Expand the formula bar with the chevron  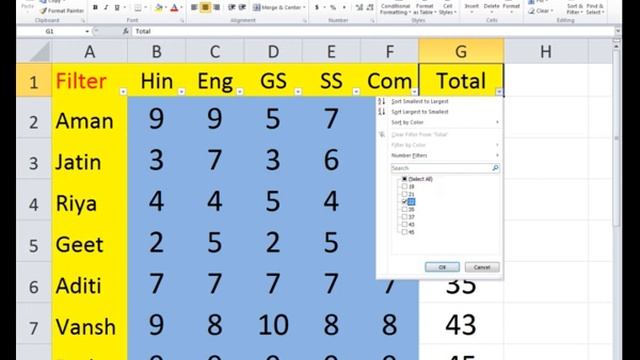[x=618, y=31]
